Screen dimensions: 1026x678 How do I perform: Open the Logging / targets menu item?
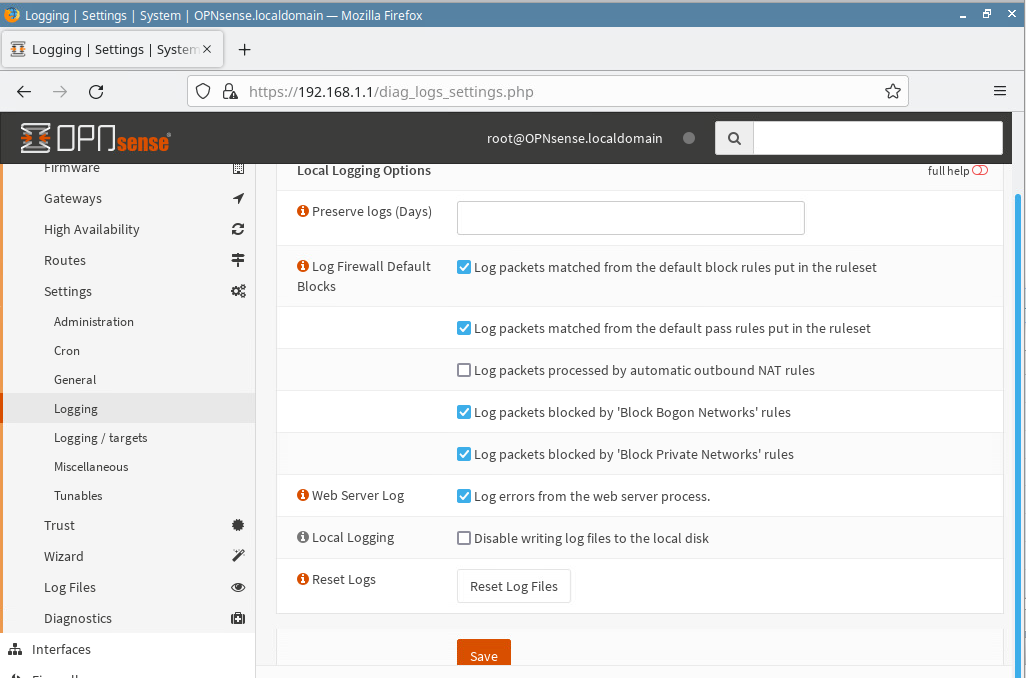click(x=100, y=438)
